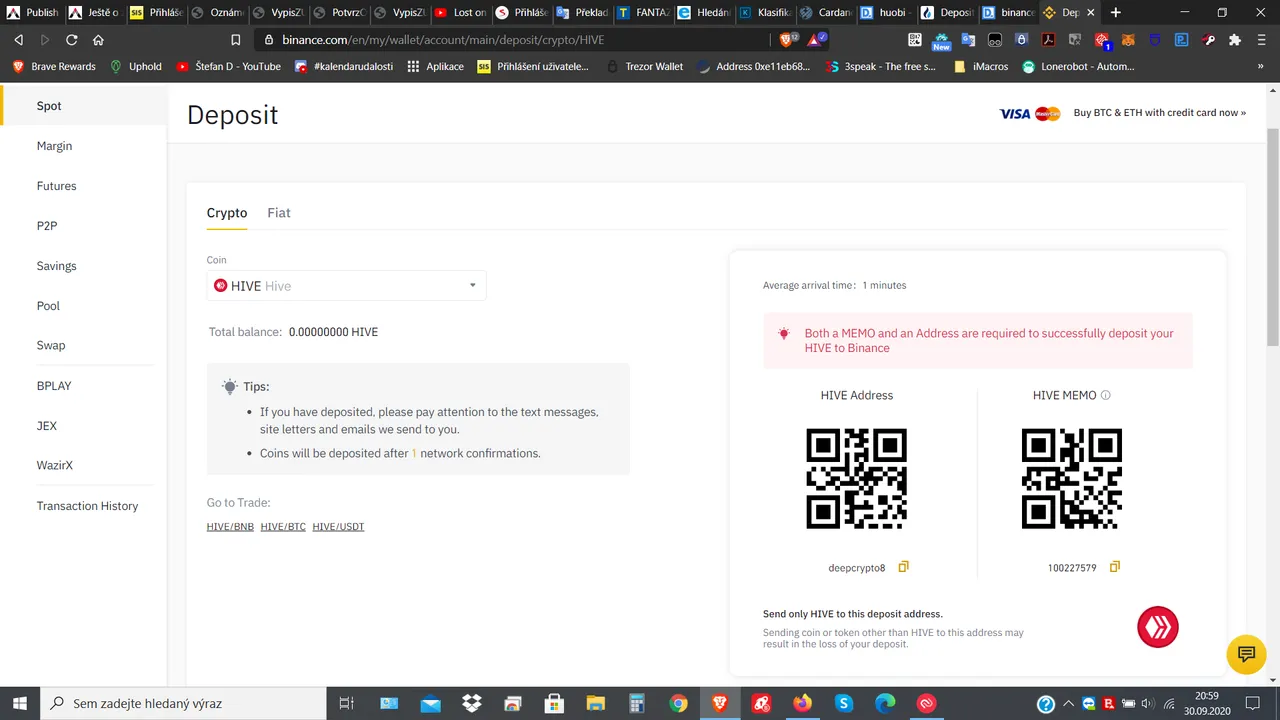Bookmark this page with the bookmark icon
Screen dimensions: 1280x720
[x=235, y=40]
